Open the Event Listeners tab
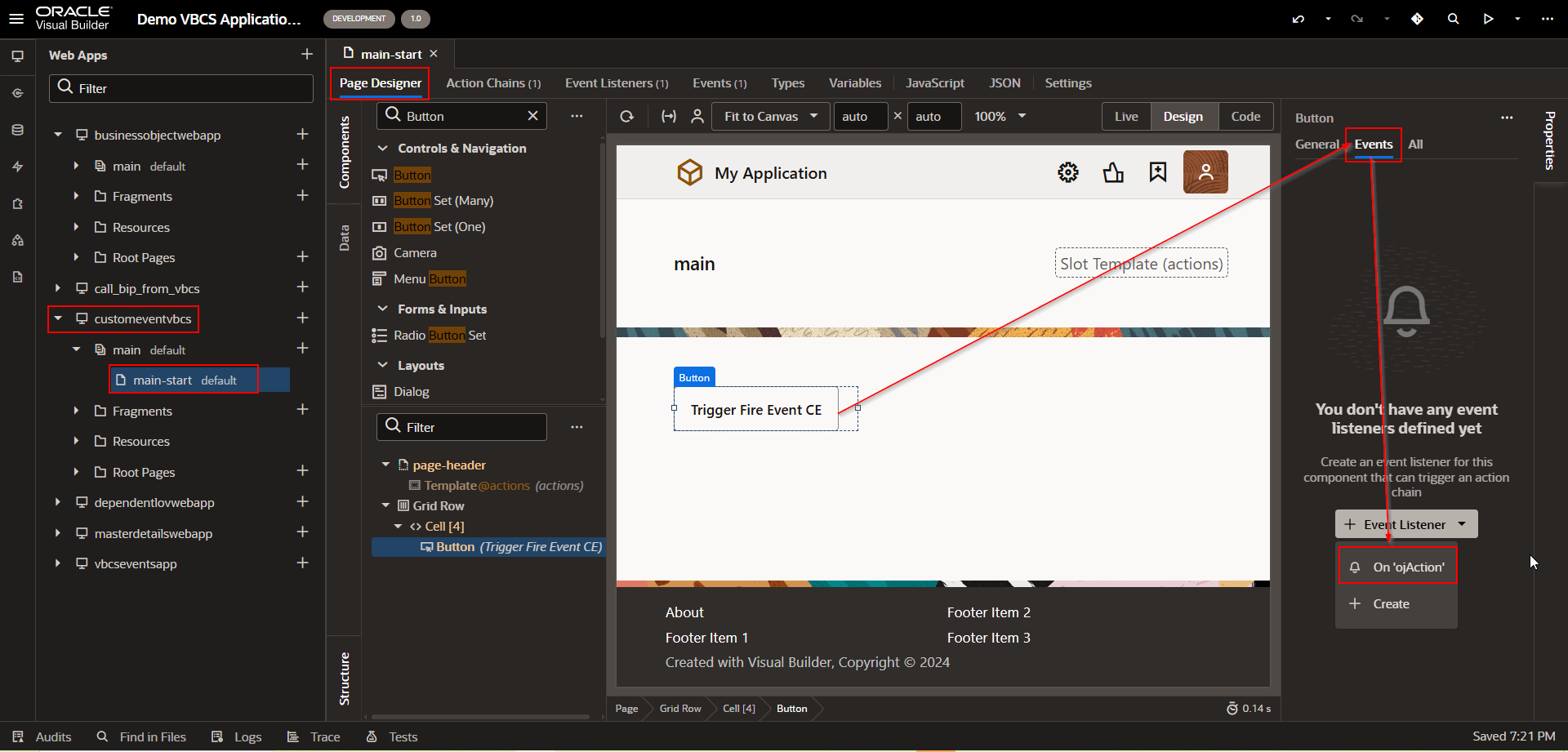The width and height of the screenshot is (1568, 752). click(x=617, y=83)
